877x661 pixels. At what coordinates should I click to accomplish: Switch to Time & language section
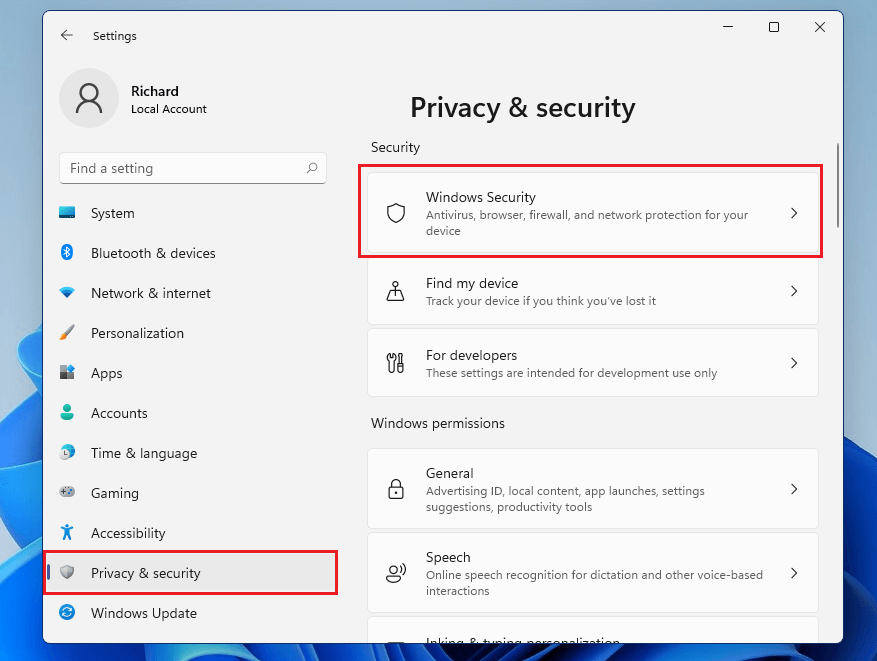pyautogui.click(x=143, y=453)
